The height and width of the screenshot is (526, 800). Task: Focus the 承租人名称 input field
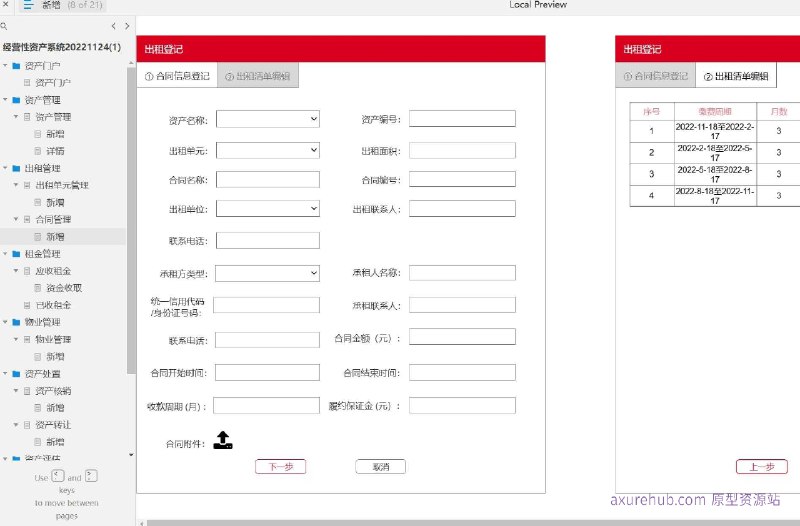coord(462,273)
